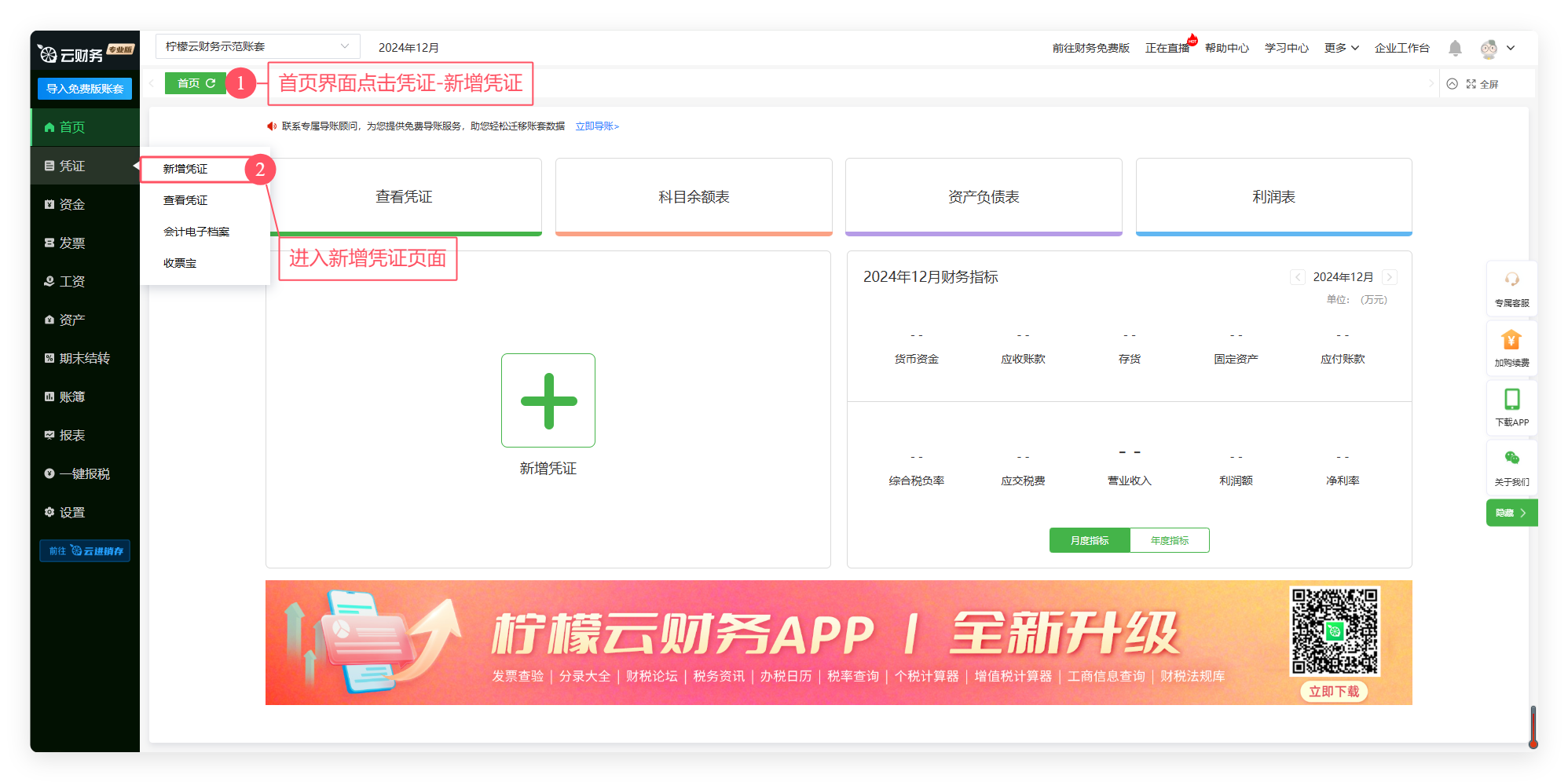
Task: Click the 导入免费版账套 button
Action: point(85,89)
